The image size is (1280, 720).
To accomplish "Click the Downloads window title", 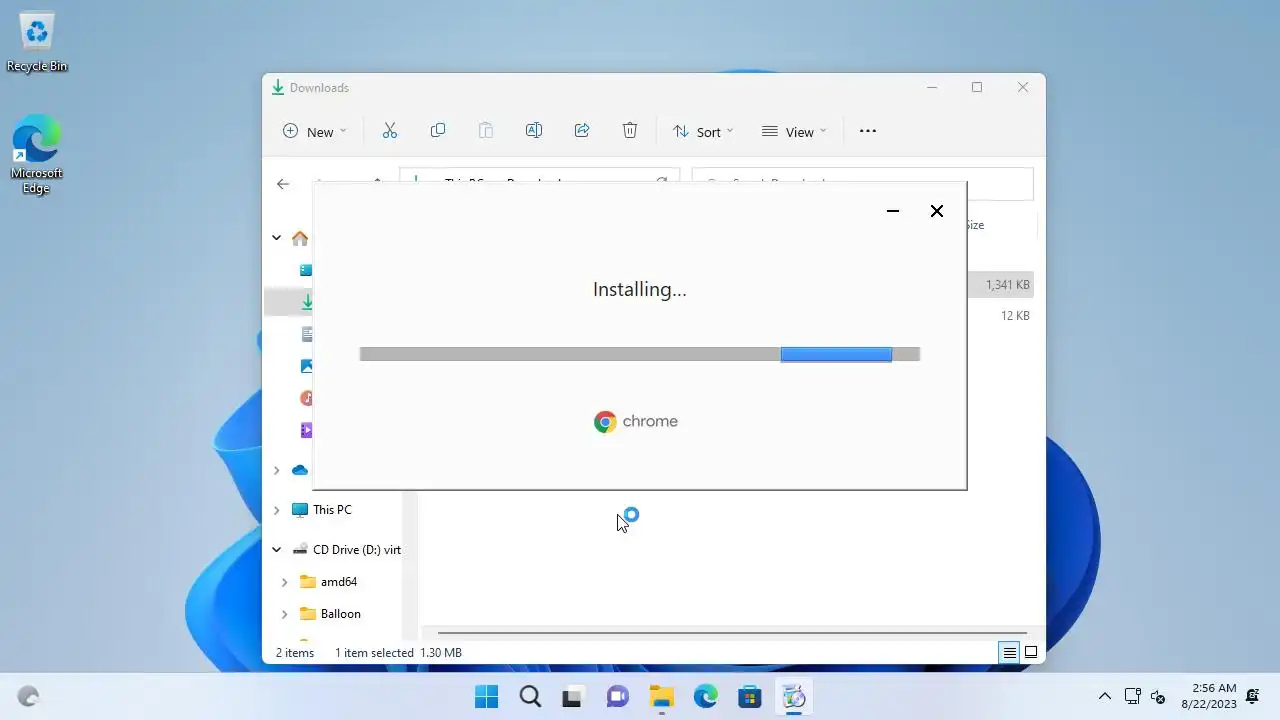I will pyautogui.click(x=319, y=88).
